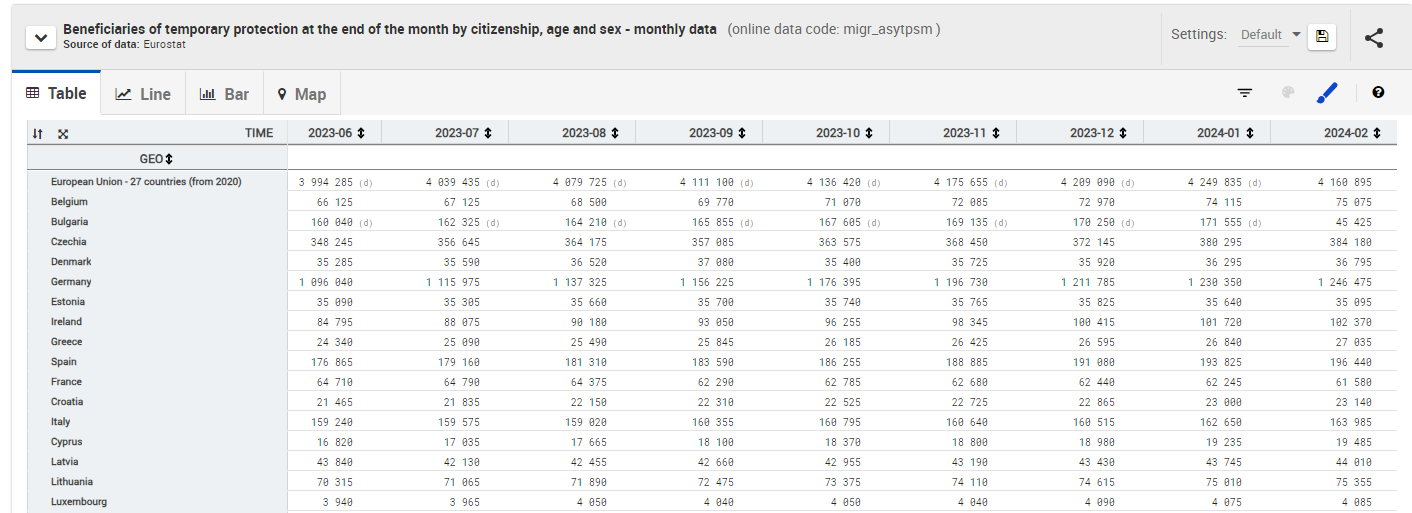Click the blue paintbrush format icon
1412x513 pixels.
click(1327, 93)
